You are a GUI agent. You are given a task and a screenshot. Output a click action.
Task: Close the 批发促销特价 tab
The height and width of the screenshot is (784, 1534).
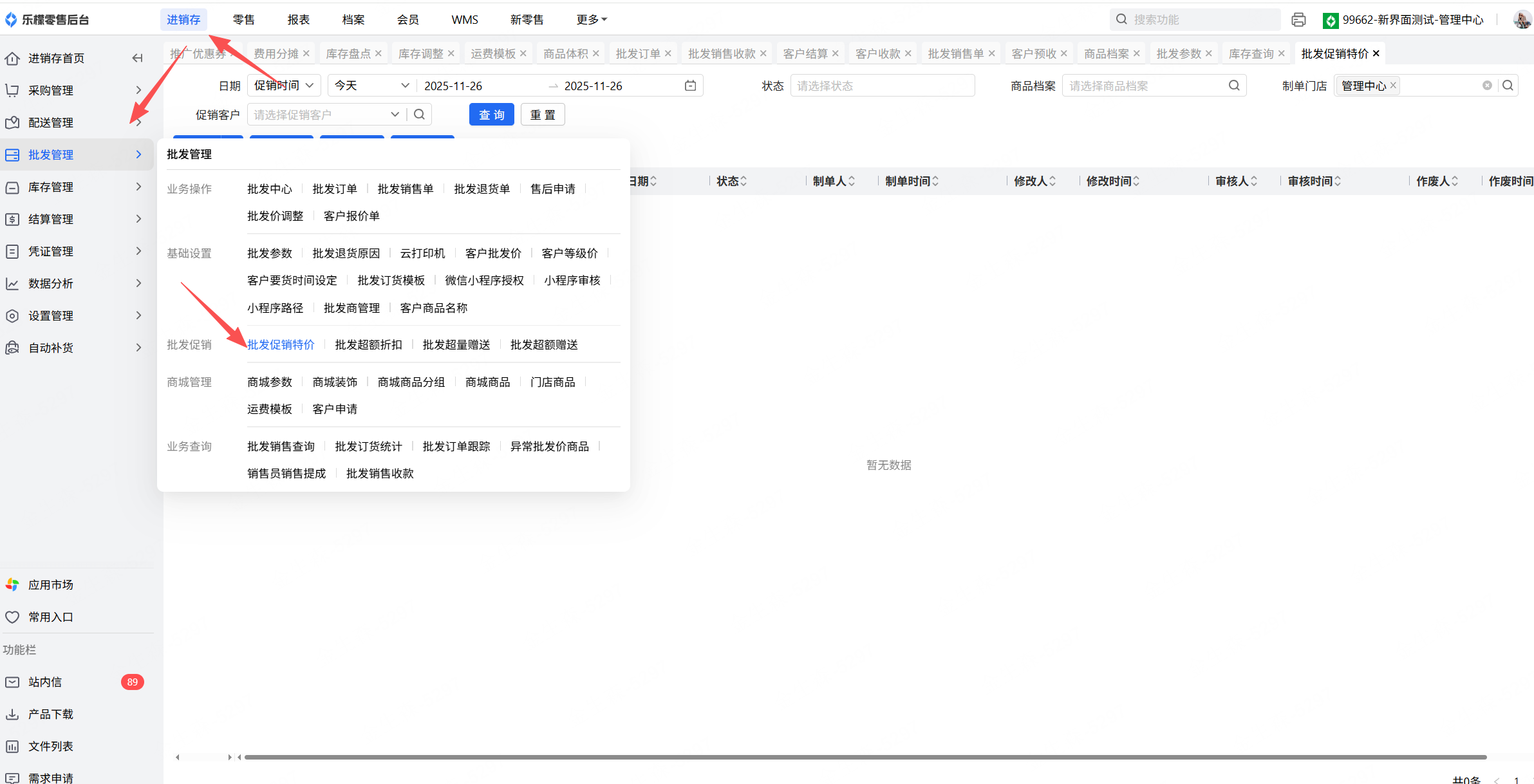(1376, 53)
